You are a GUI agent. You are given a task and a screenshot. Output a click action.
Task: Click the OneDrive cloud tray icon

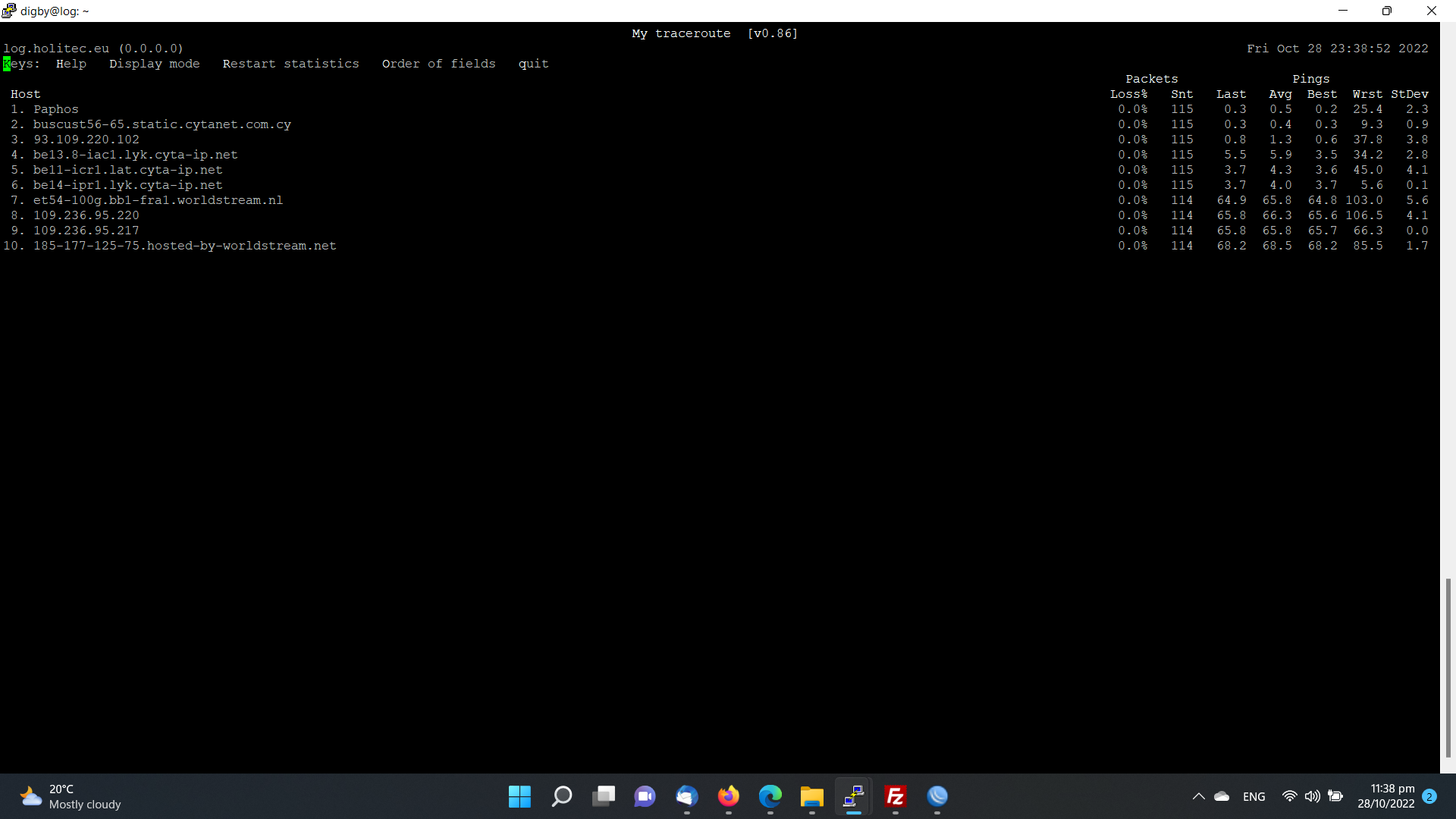[x=1222, y=796]
